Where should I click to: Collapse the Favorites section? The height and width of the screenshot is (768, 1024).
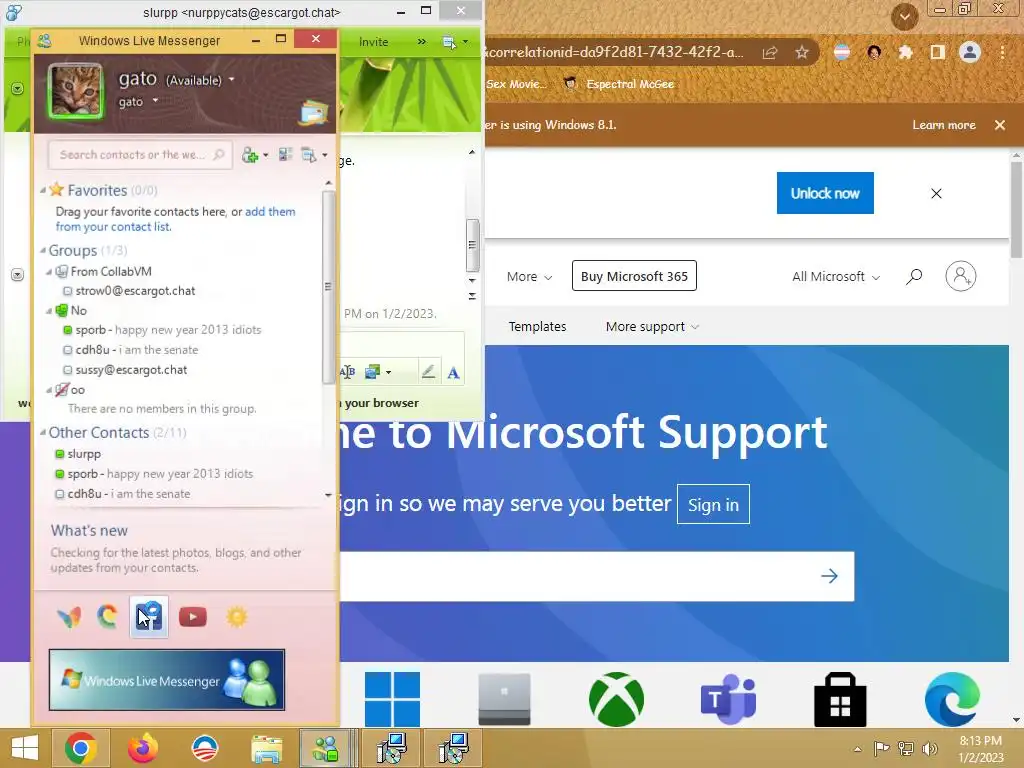tap(42, 190)
